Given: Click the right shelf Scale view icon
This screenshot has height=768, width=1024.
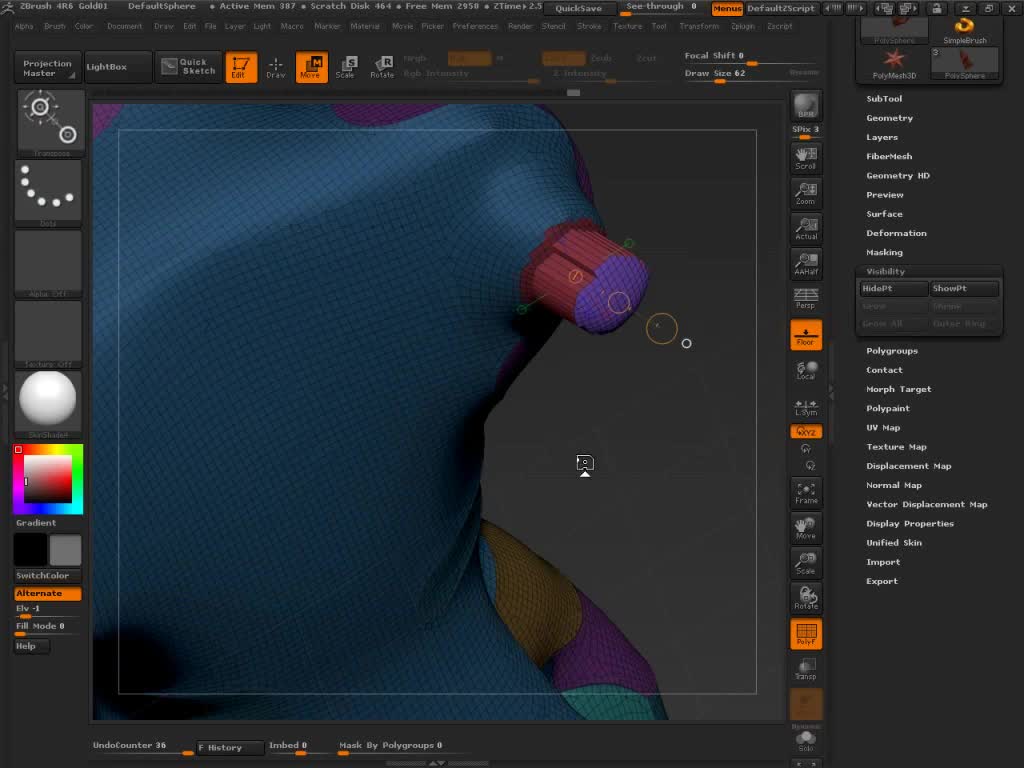Looking at the screenshot, I should 806,563.
